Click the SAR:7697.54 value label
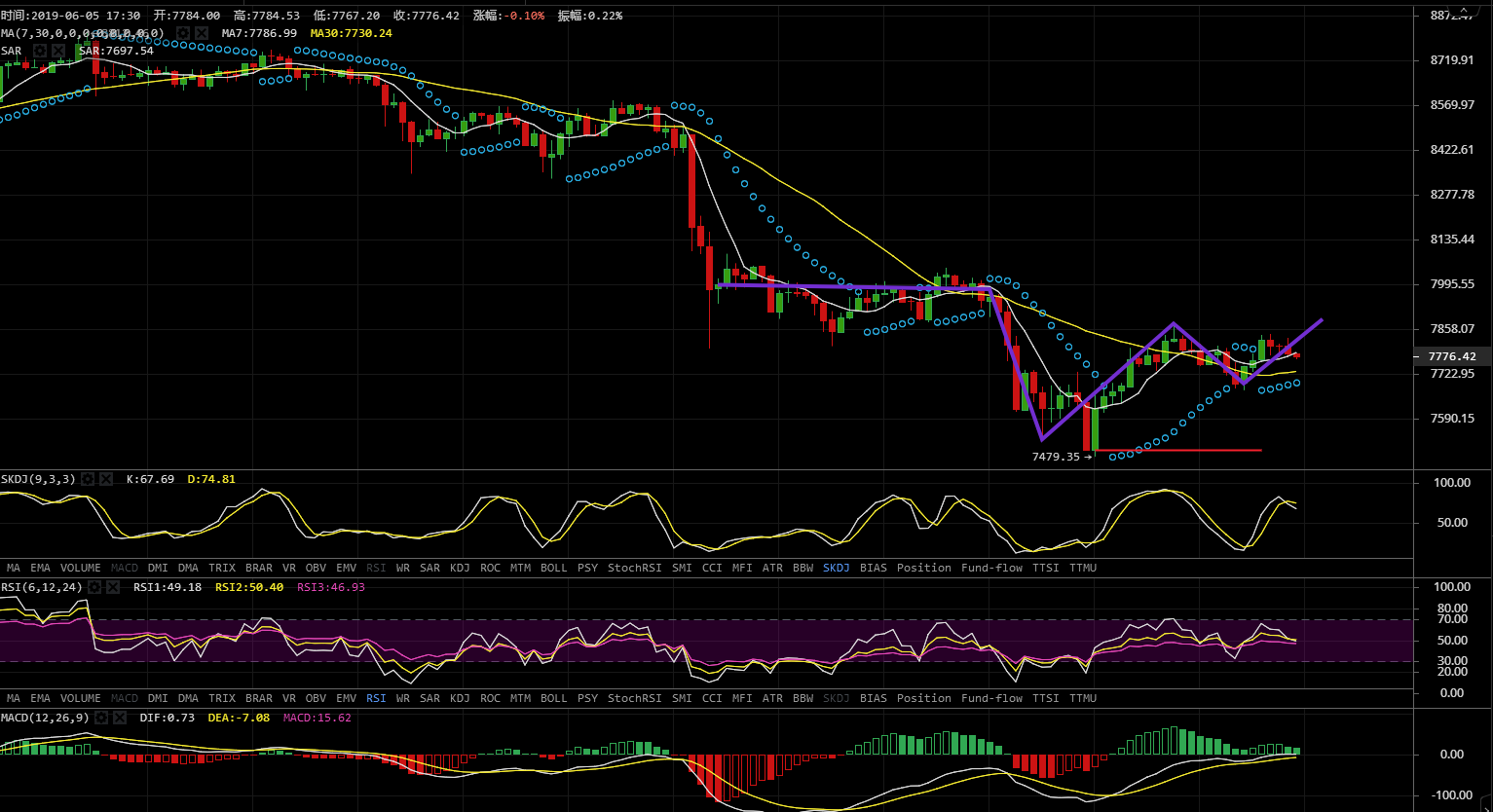 click(x=116, y=51)
